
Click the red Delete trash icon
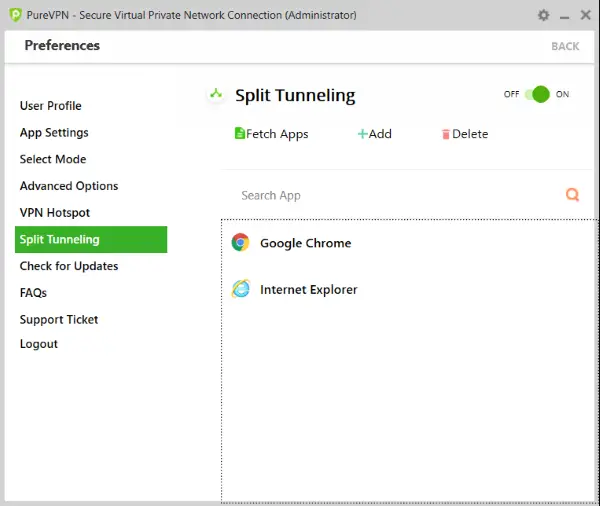pyautogui.click(x=446, y=134)
